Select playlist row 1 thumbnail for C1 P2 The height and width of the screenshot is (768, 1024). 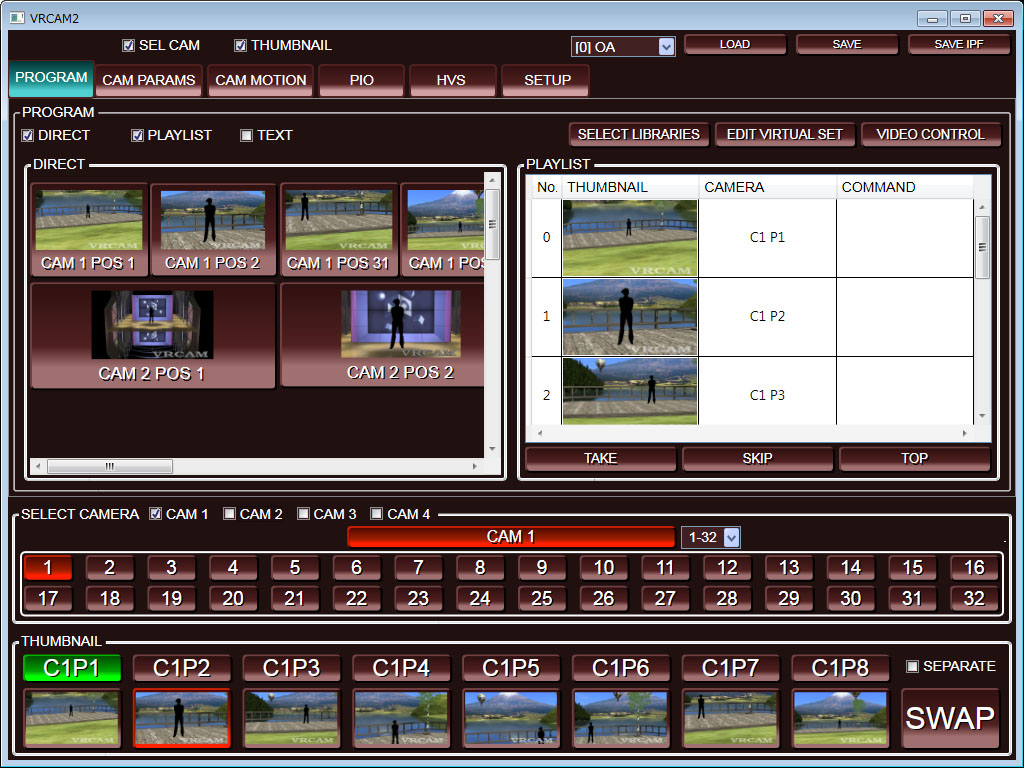pos(630,317)
